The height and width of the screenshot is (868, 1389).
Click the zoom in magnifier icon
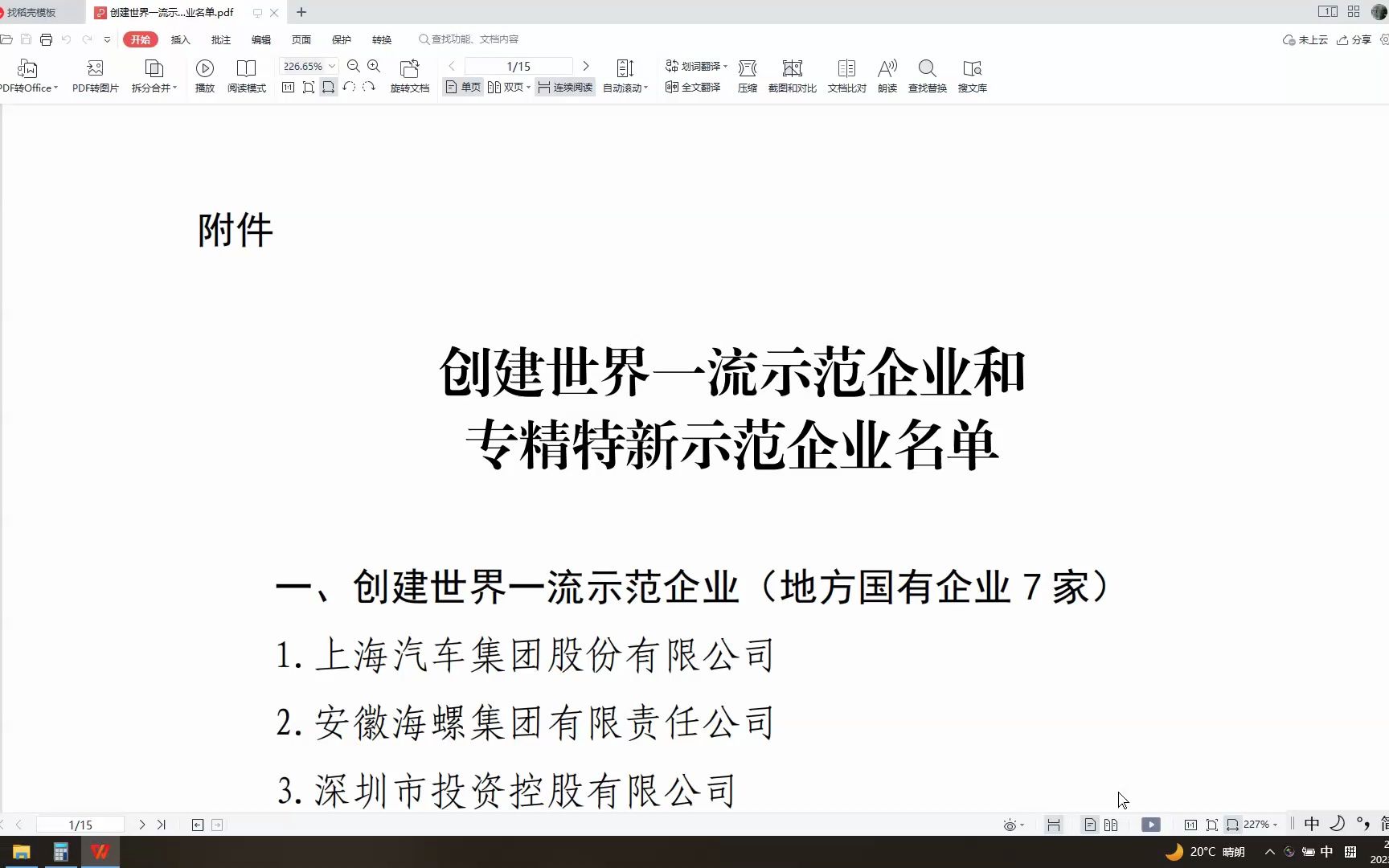(x=374, y=66)
